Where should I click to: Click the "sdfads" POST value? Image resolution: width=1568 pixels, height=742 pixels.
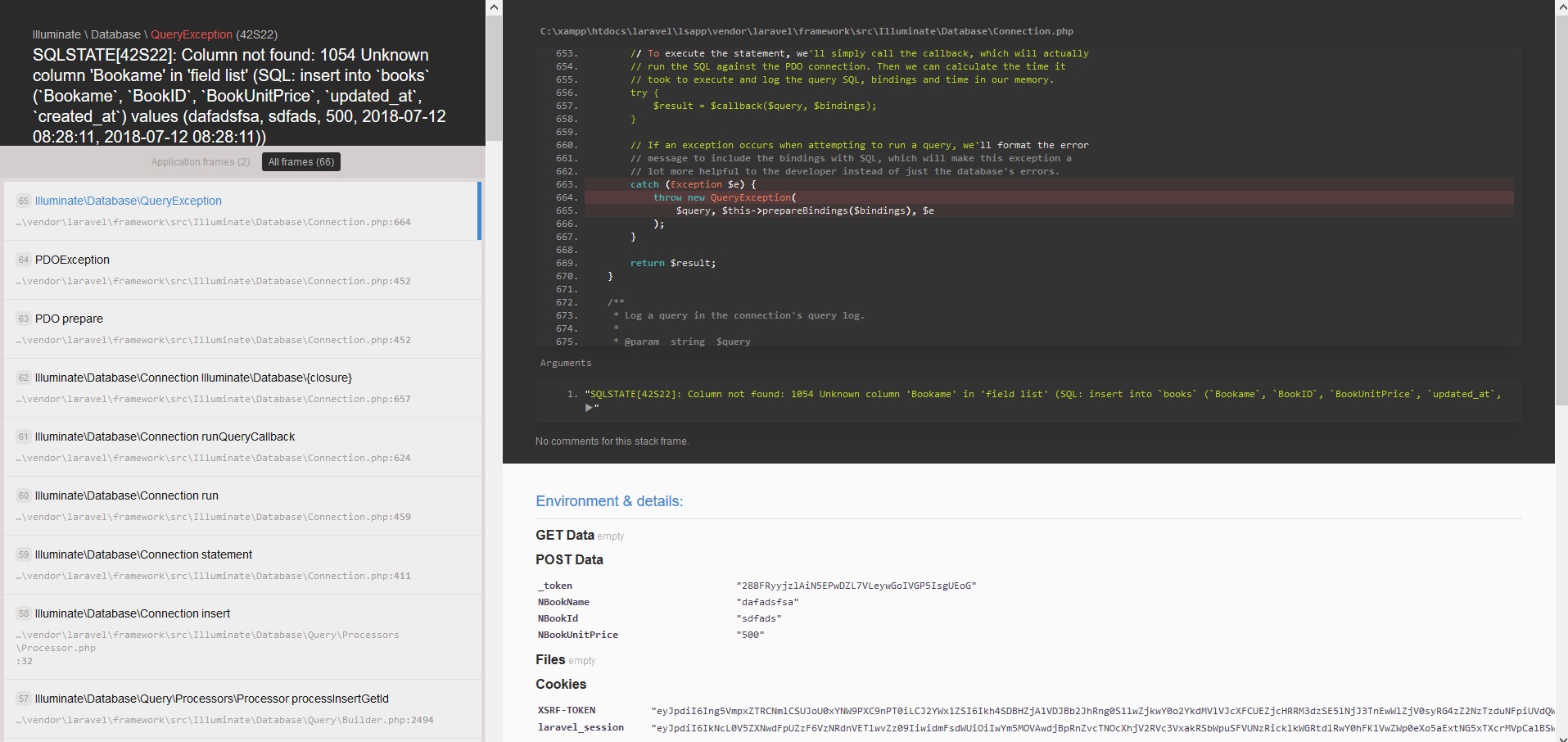[759, 618]
